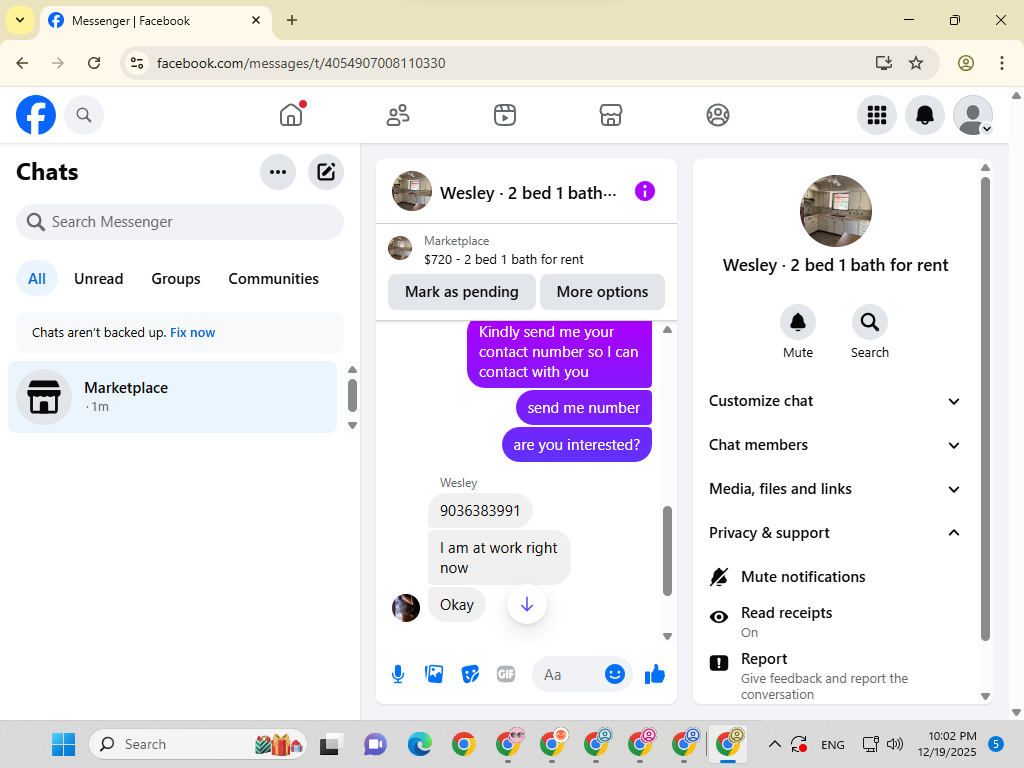This screenshot has width=1024, height=768.
Task: Expand Media, files and links section
Action: (835, 489)
